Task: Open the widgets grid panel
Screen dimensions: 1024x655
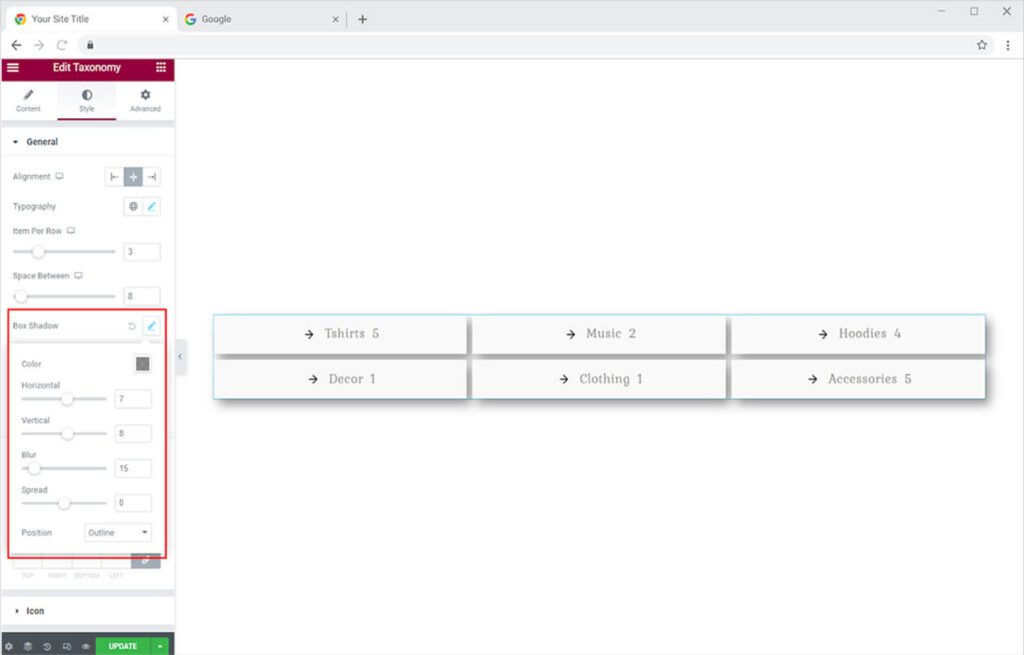Action: (161, 68)
